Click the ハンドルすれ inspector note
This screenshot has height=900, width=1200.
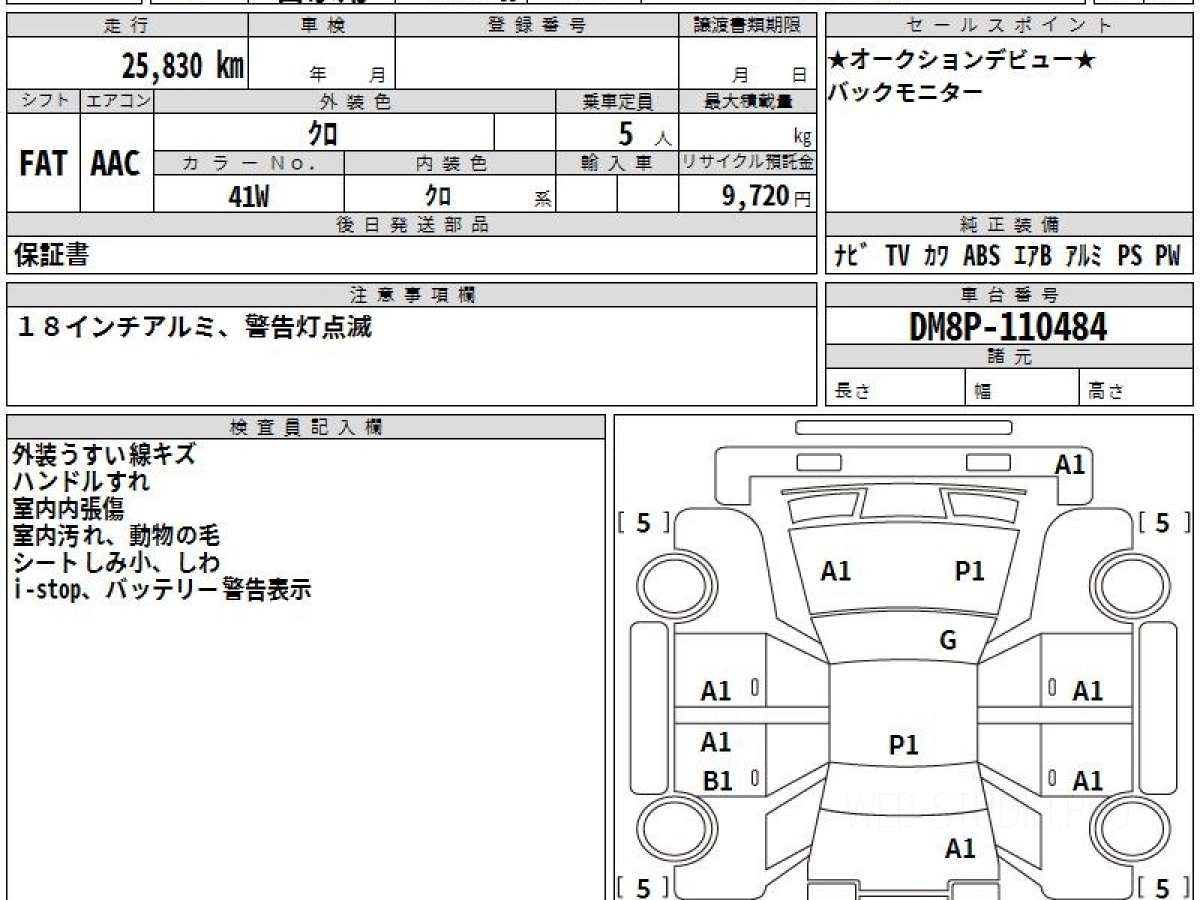pyautogui.click(x=81, y=481)
